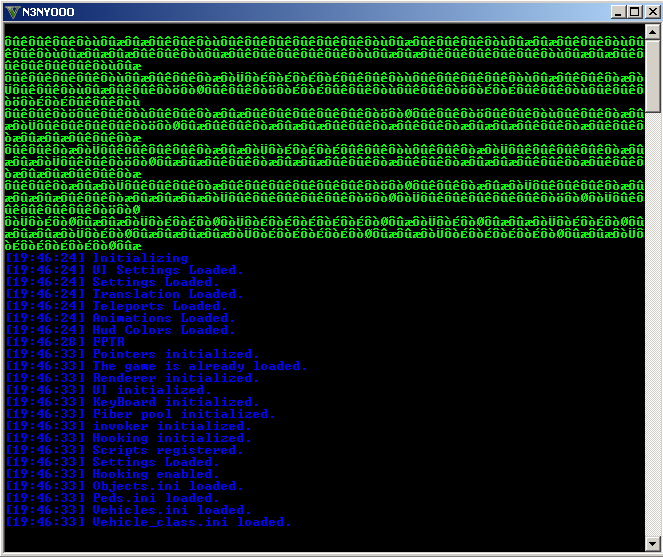Click the scrollbar up arrow

(652, 31)
